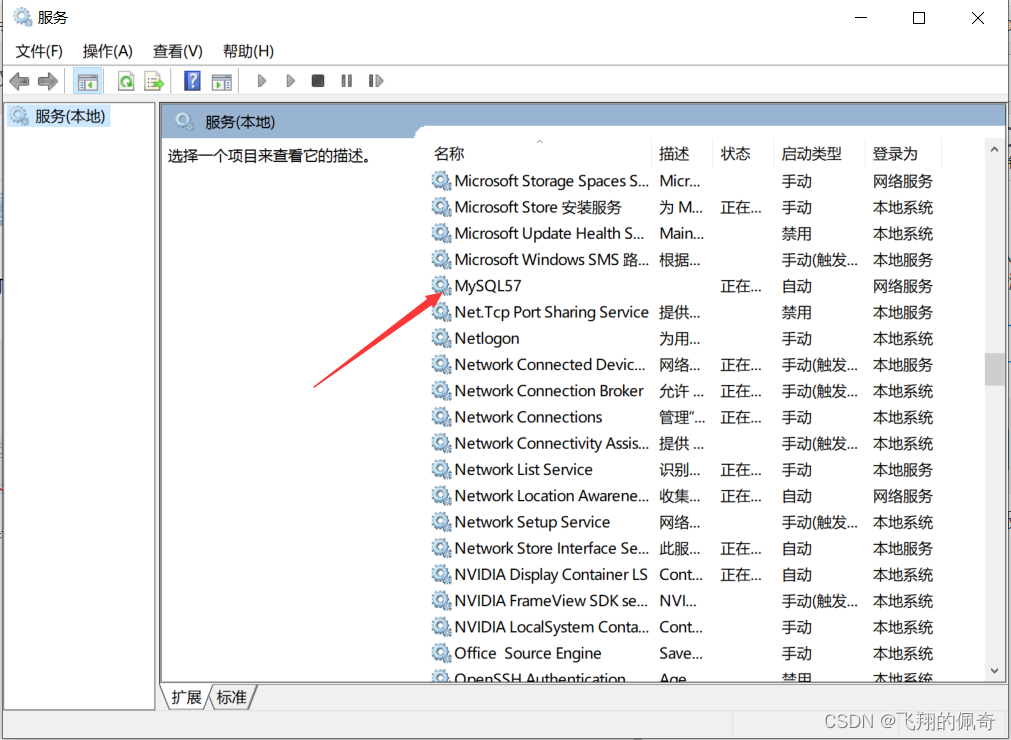This screenshot has height=740, width=1011.
Task: Toggle the show/hide console tree icon
Action: pyautogui.click(x=87, y=81)
